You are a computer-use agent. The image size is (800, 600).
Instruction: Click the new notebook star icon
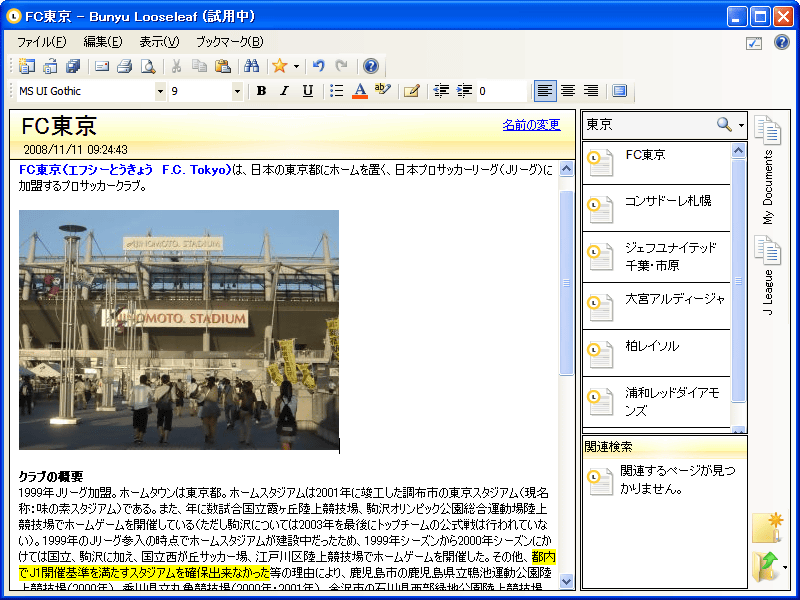click(768, 528)
